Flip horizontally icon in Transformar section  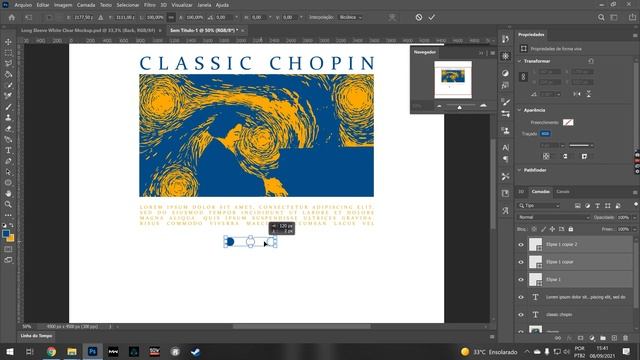576,94
